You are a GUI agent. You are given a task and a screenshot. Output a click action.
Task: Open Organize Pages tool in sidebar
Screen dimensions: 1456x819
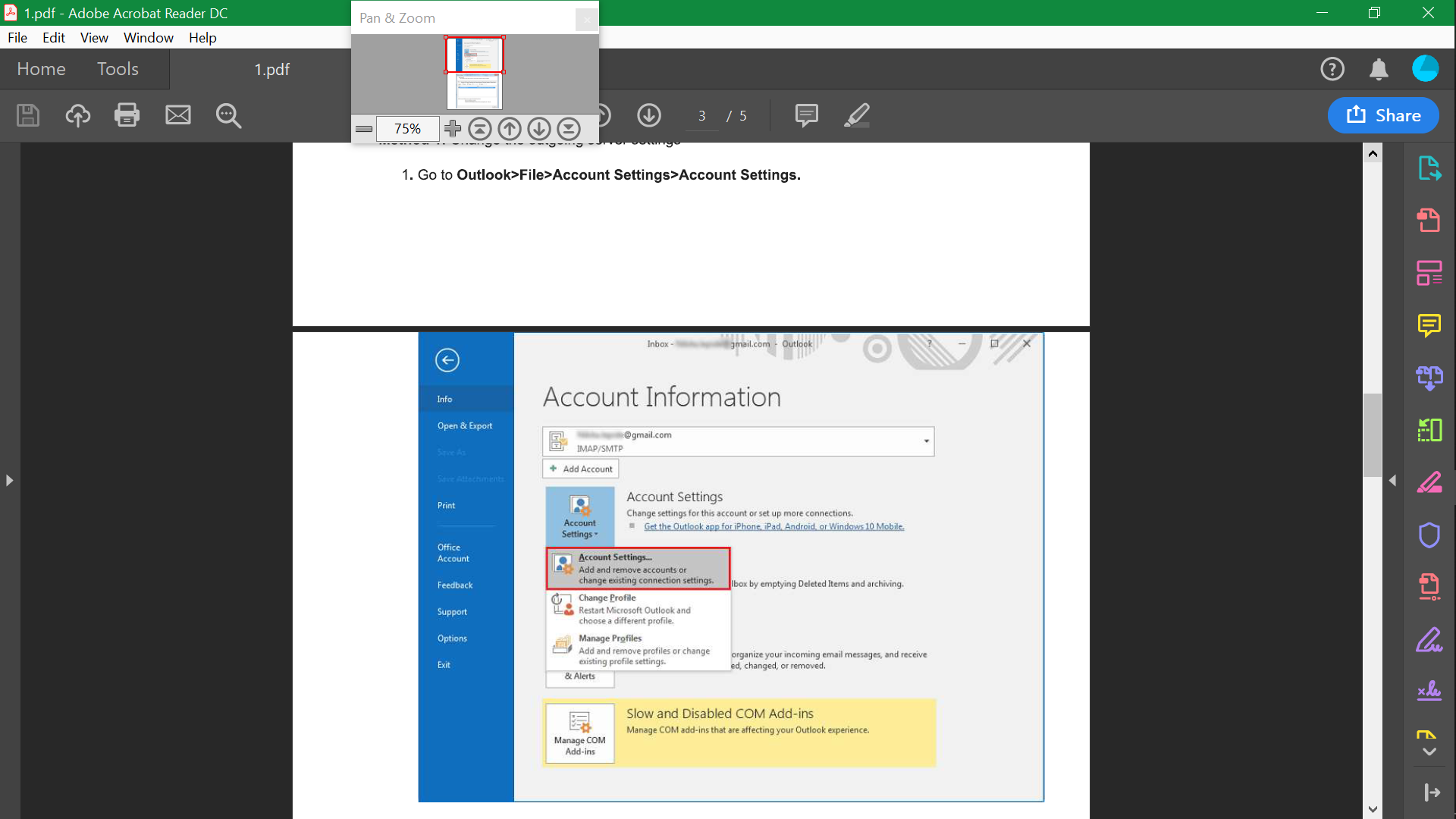click(x=1429, y=273)
